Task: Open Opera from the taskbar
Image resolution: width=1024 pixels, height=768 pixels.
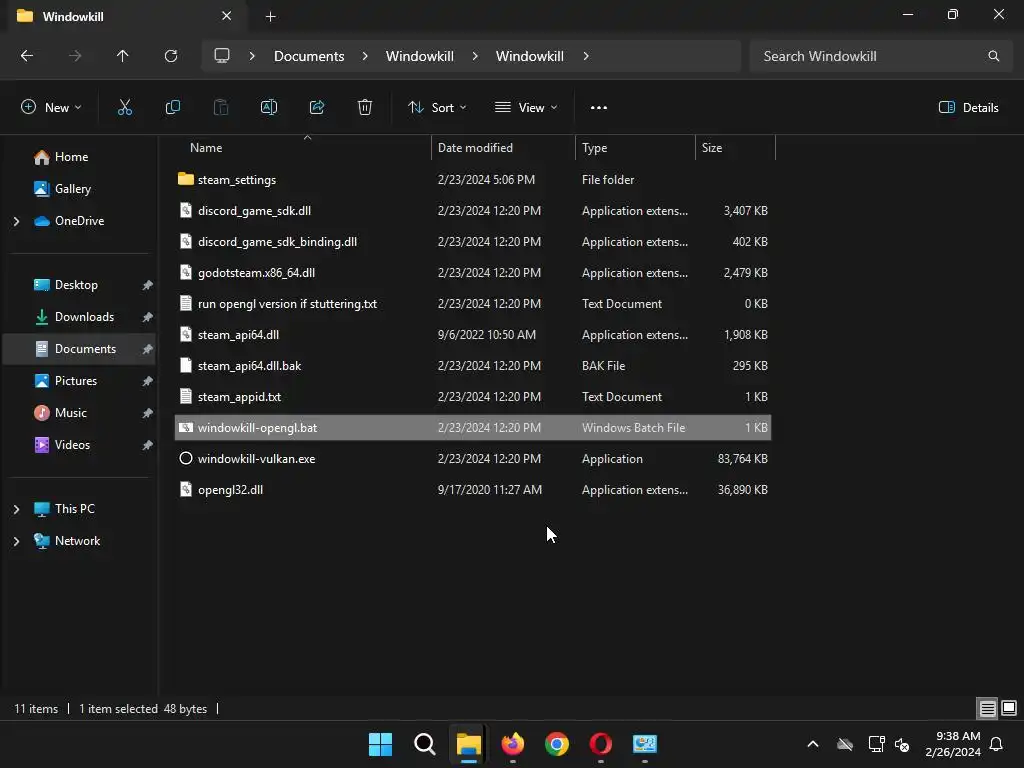Action: pos(601,744)
